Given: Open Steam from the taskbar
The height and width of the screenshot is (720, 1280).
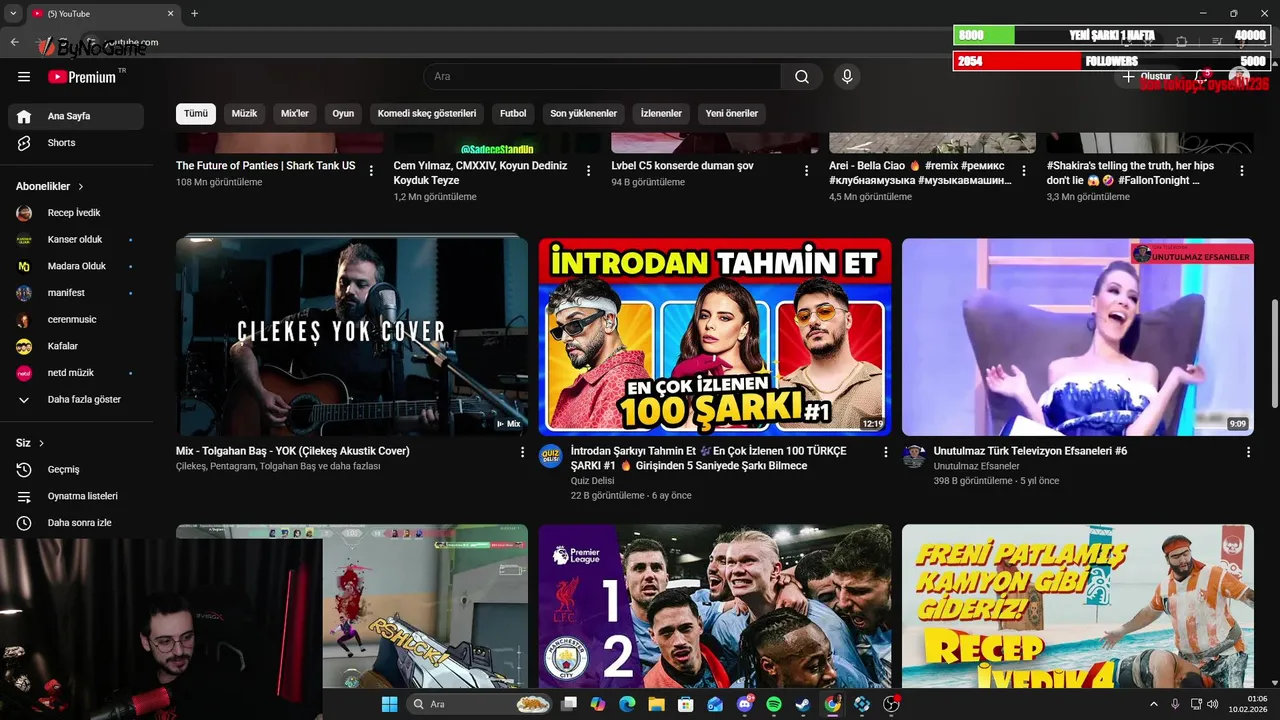Looking at the screenshot, I should 803,704.
